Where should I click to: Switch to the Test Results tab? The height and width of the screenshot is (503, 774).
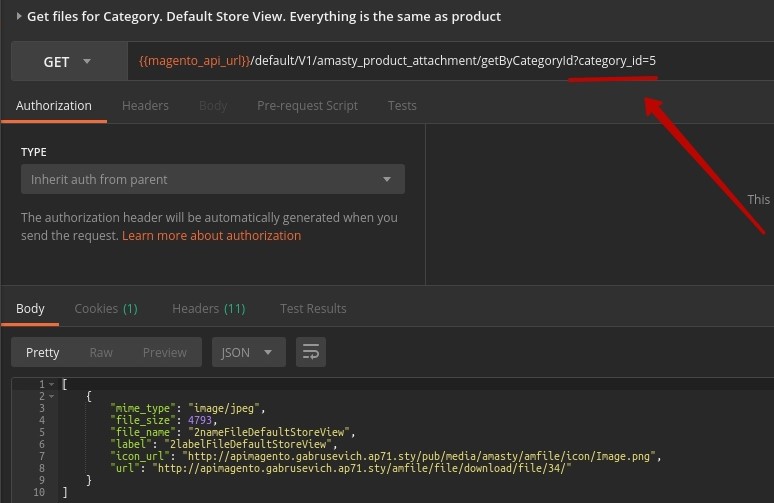click(313, 309)
